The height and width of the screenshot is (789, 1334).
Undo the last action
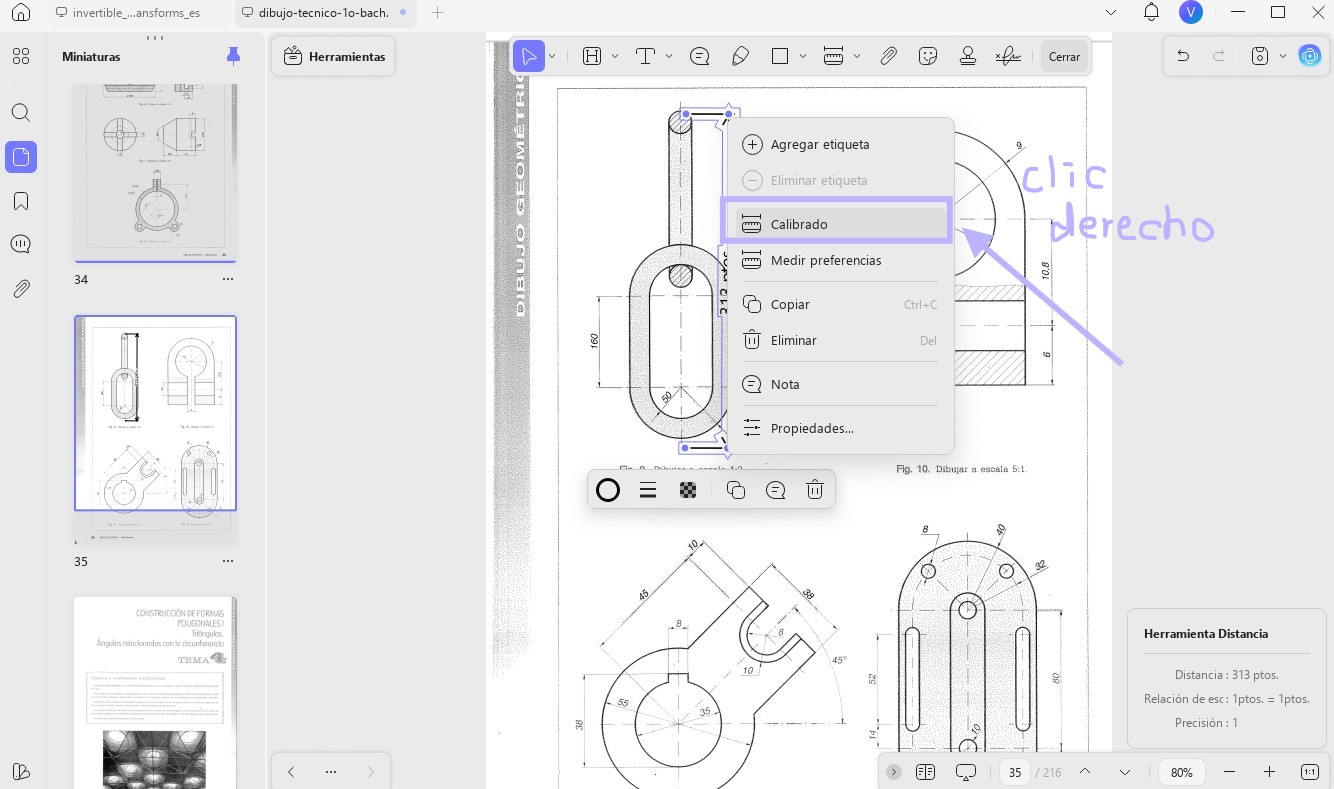coord(1183,56)
